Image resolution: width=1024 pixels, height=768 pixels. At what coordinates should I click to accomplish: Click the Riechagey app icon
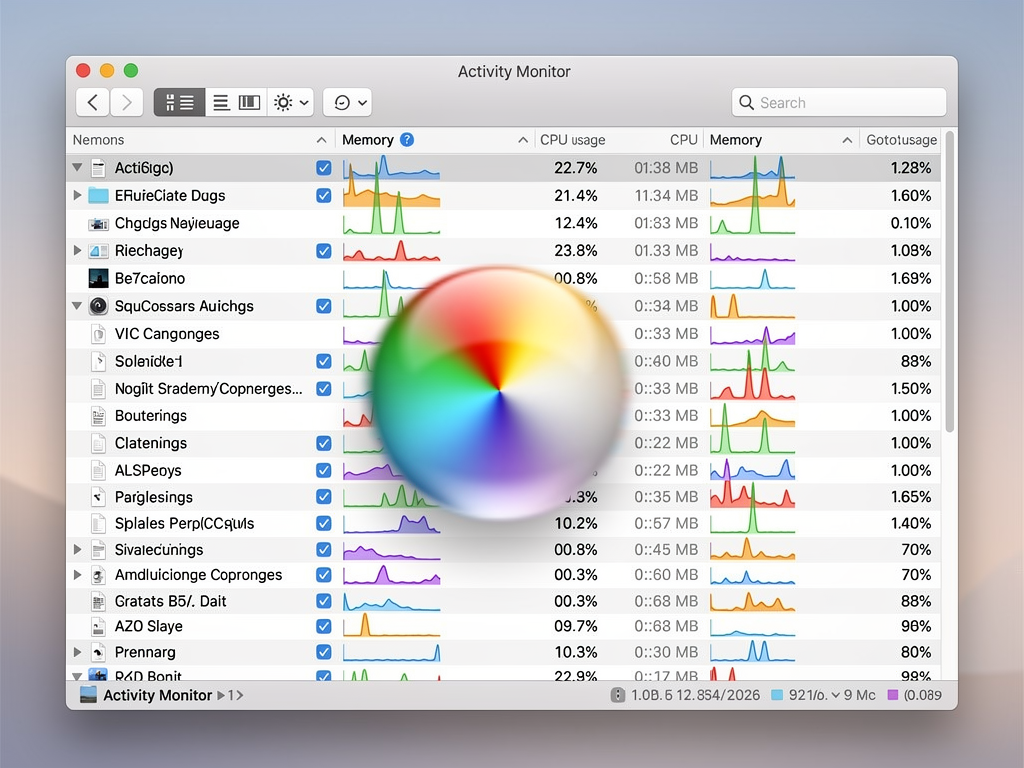click(98, 251)
